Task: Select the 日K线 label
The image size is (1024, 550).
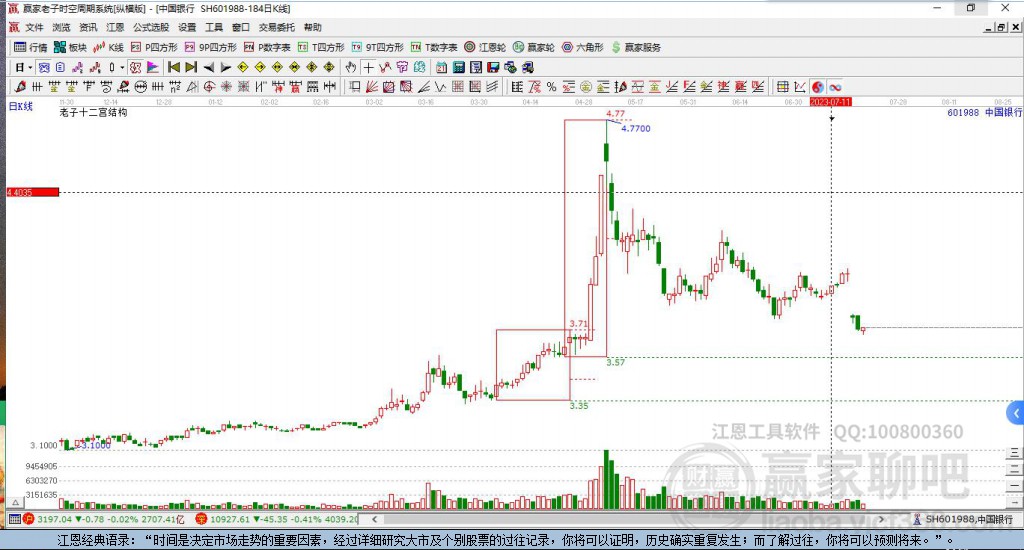Action: click(20, 106)
